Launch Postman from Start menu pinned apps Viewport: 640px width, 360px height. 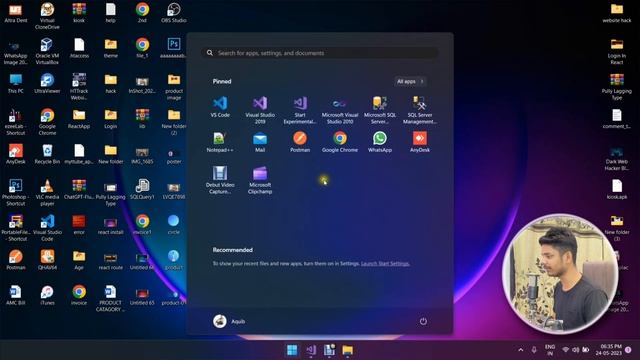[300, 142]
